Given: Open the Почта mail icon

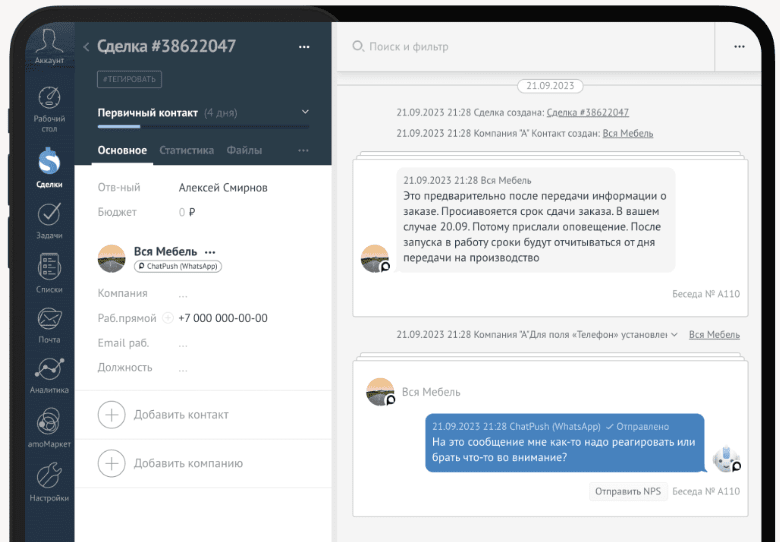Looking at the screenshot, I should coord(49,319).
